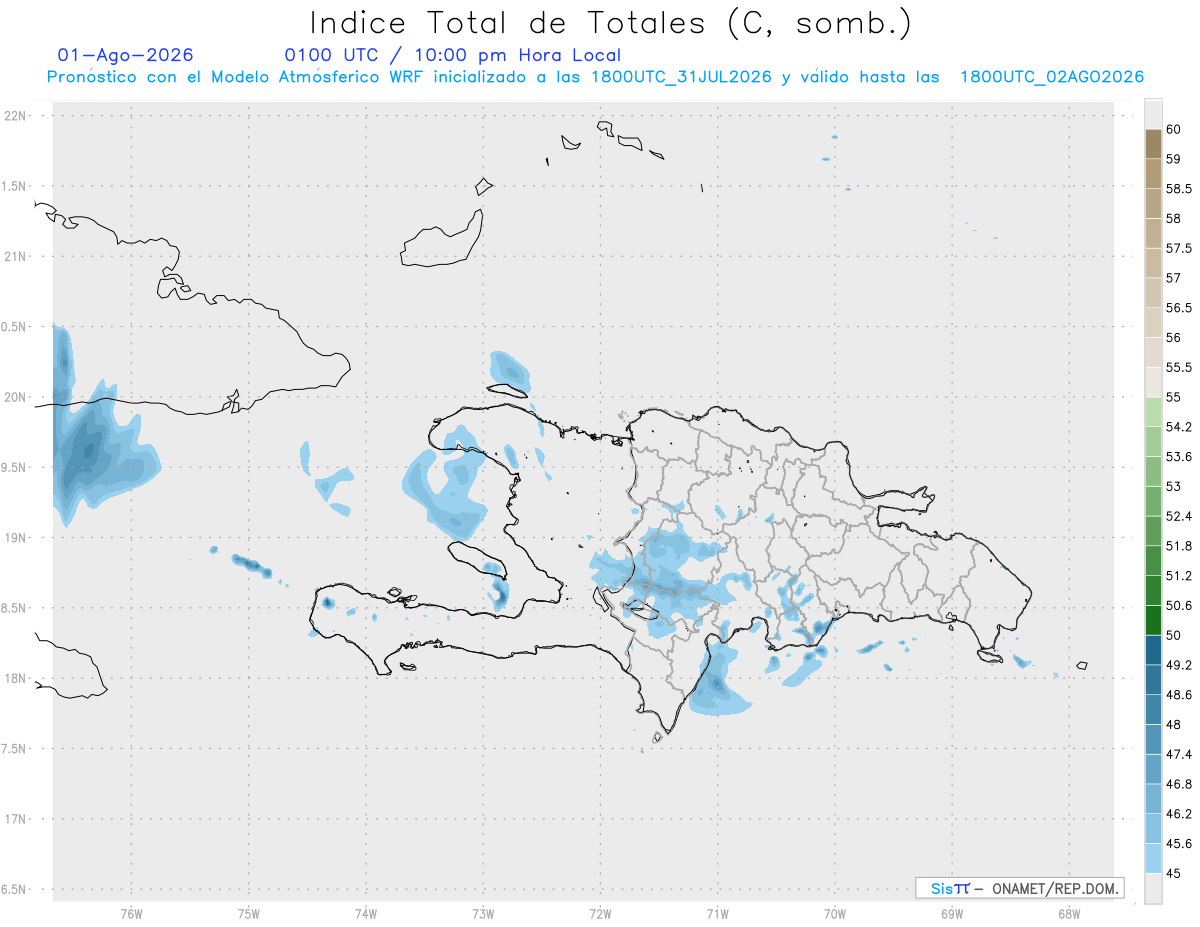Click the '18N' latitude label

click(15, 678)
